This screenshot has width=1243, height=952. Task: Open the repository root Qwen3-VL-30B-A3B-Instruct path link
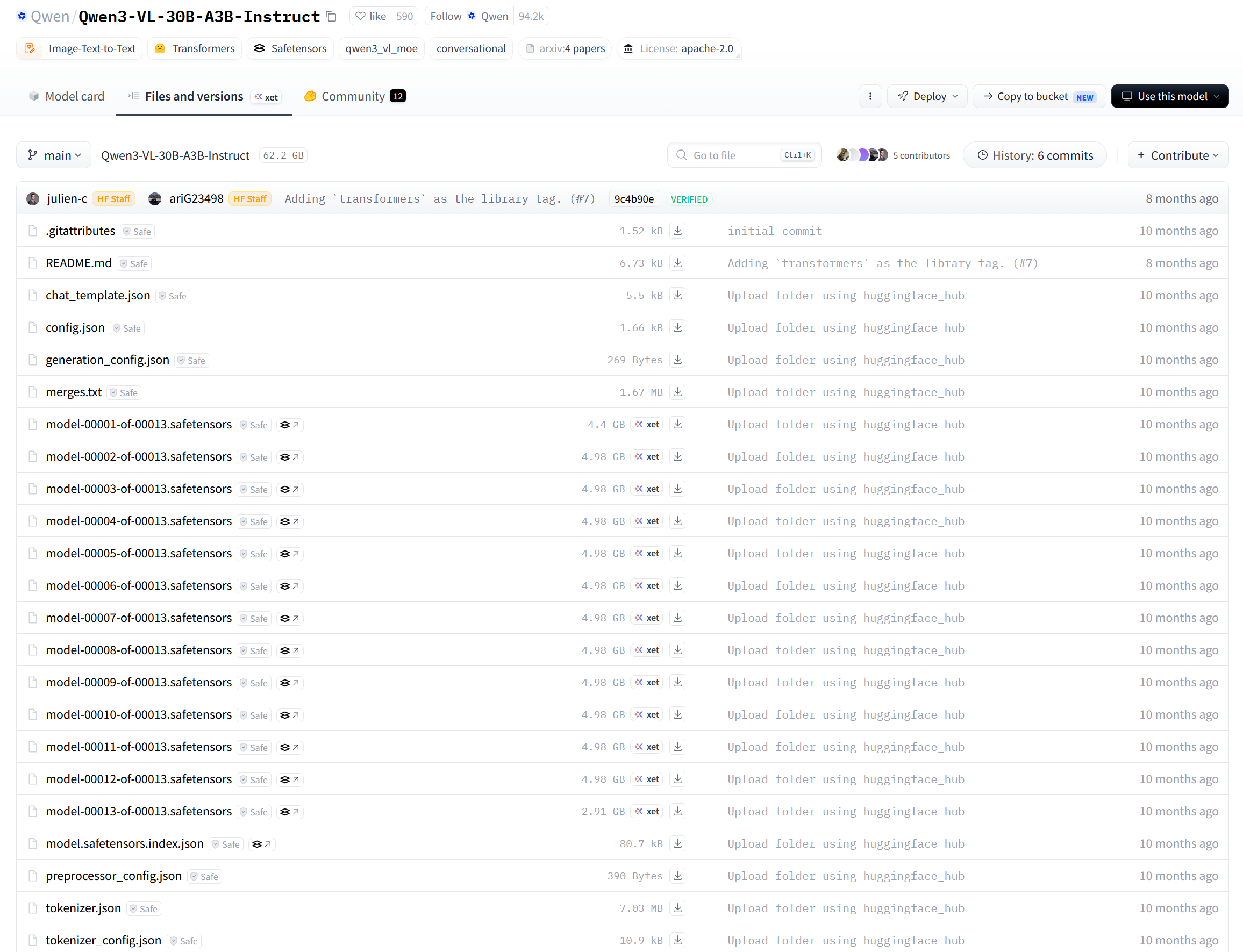tap(175, 155)
